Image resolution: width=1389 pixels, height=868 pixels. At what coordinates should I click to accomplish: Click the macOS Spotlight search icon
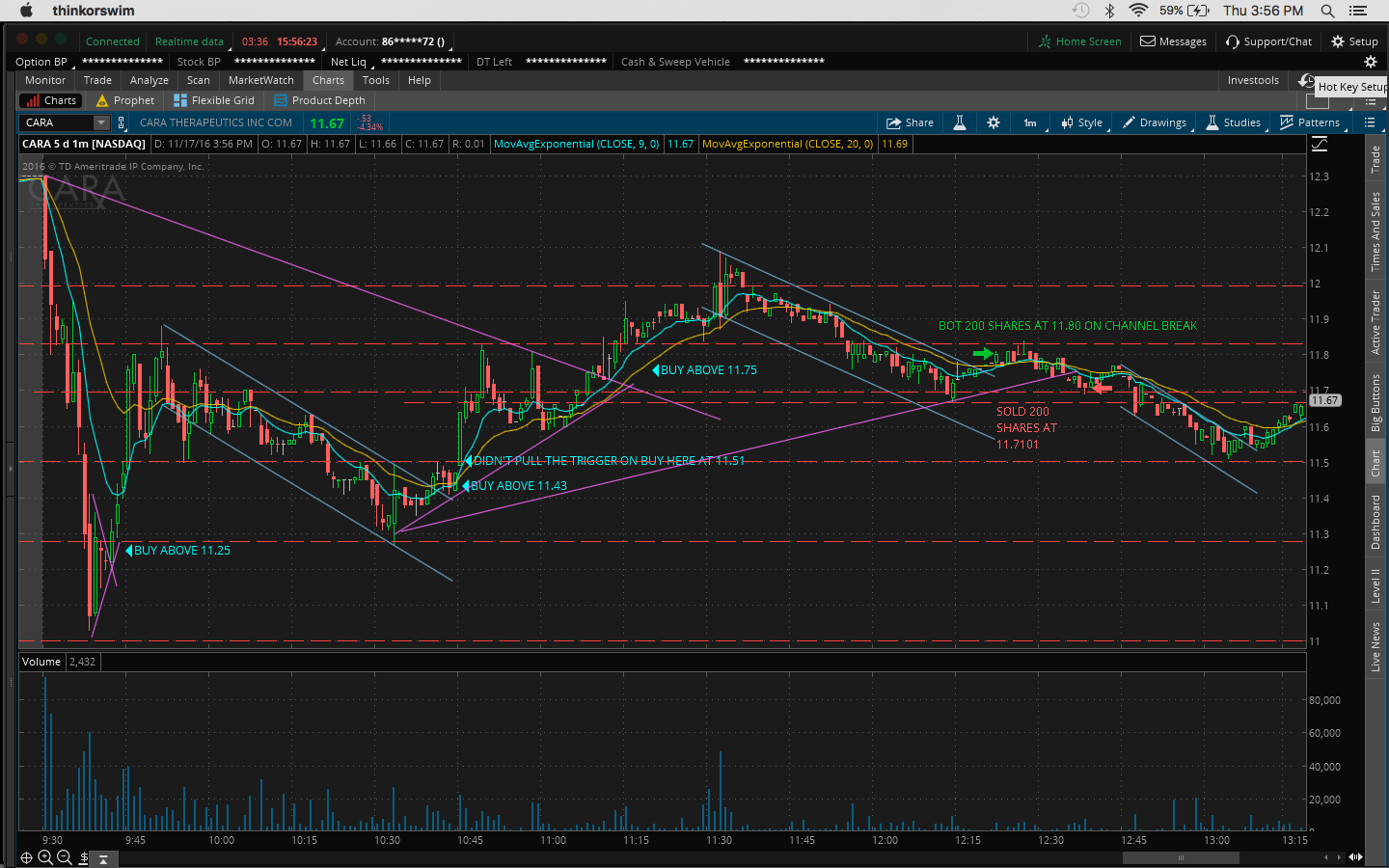pos(1328,11)
